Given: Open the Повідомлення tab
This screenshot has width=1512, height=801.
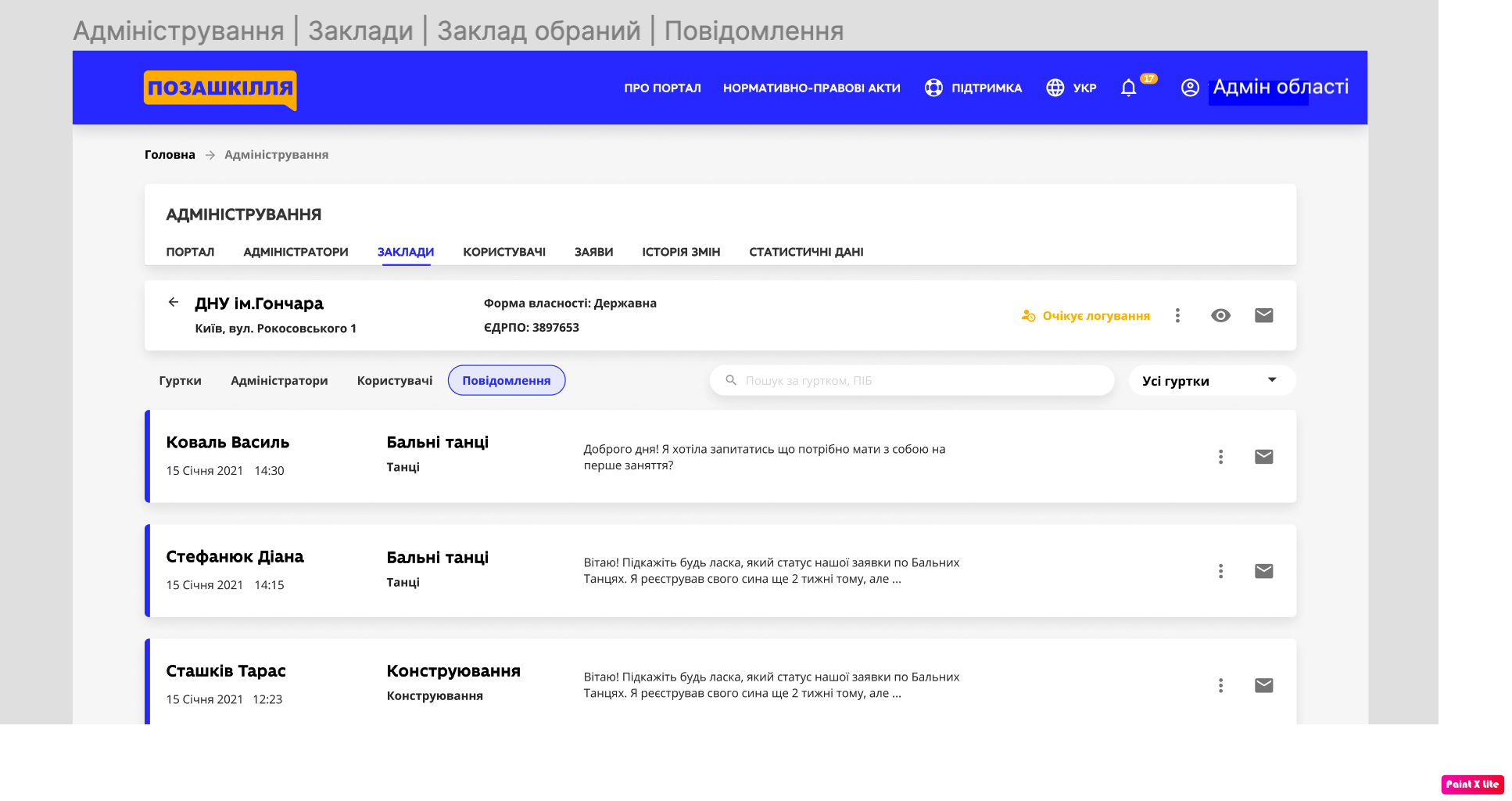Looking at the screenshot, I should pyautogui.click(x=506, y=380).
